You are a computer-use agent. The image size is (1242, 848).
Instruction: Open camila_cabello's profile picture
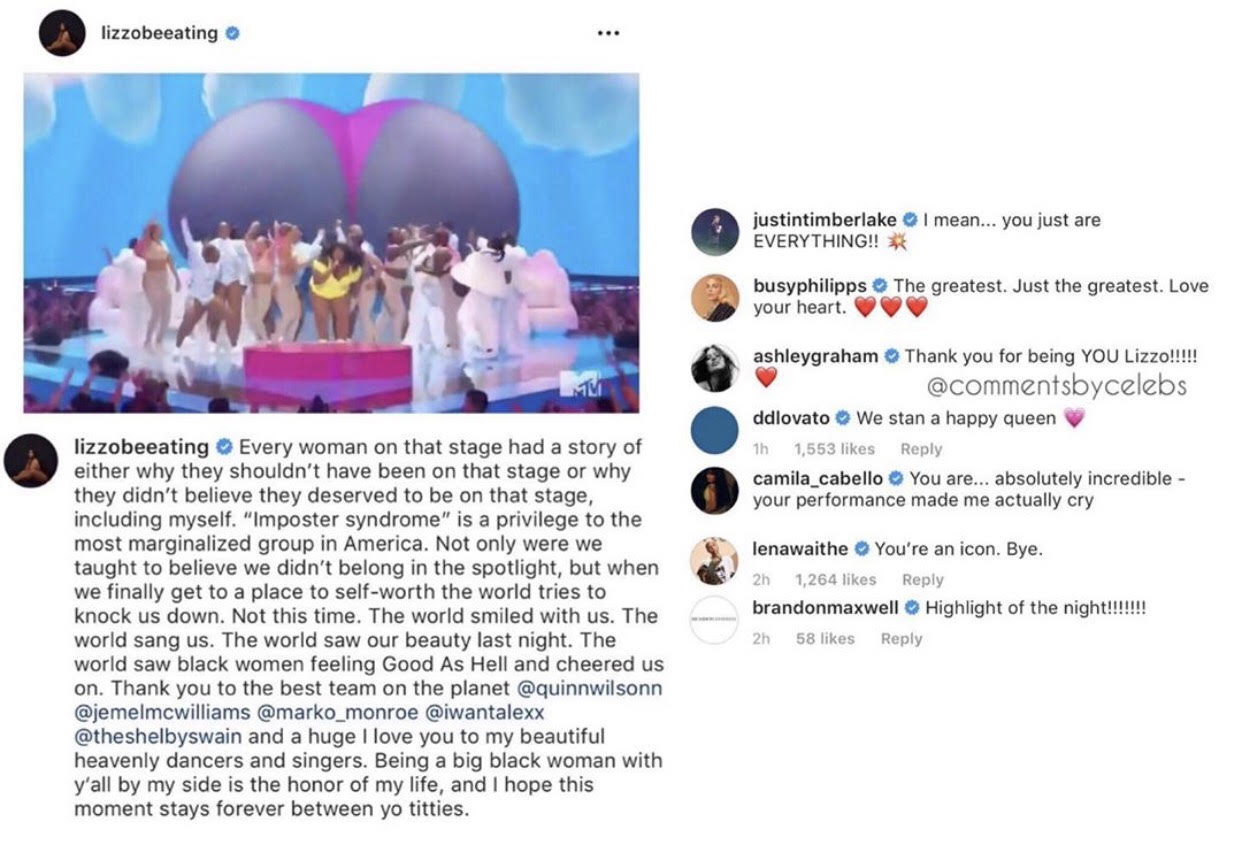coord(716,490)
